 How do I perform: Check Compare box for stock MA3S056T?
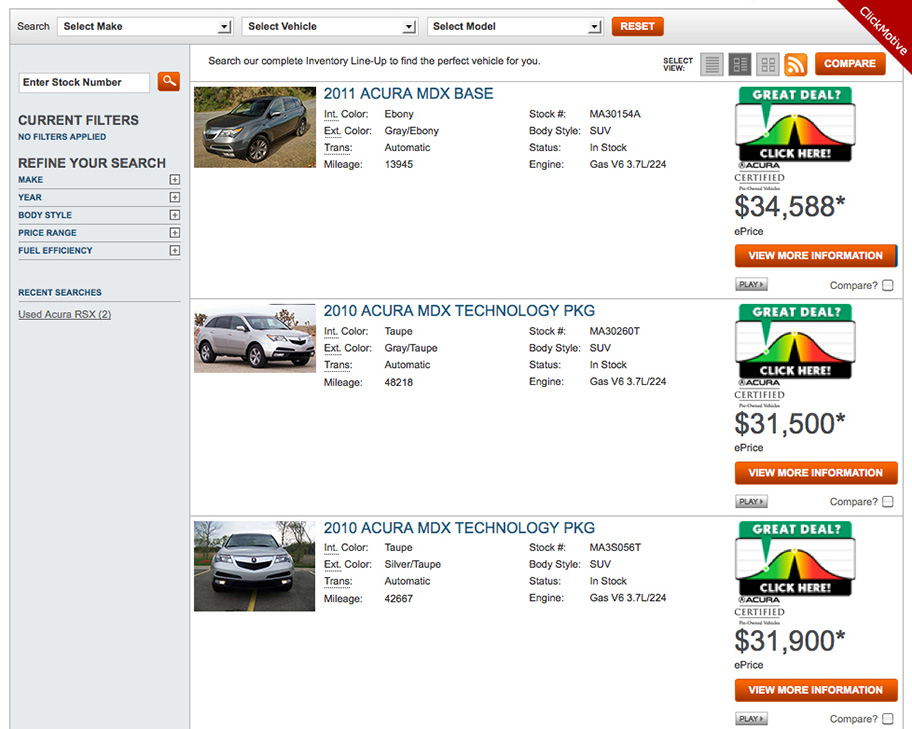pos(888,719)
